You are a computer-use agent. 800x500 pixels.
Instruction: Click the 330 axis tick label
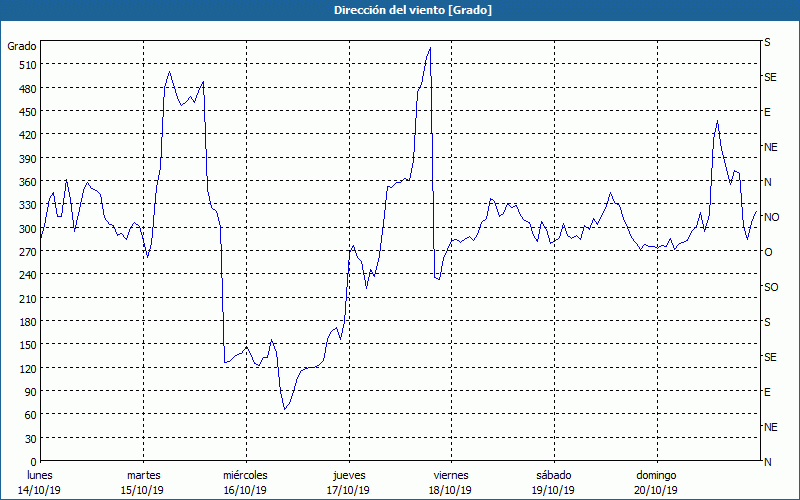click(x=27, y=205)
